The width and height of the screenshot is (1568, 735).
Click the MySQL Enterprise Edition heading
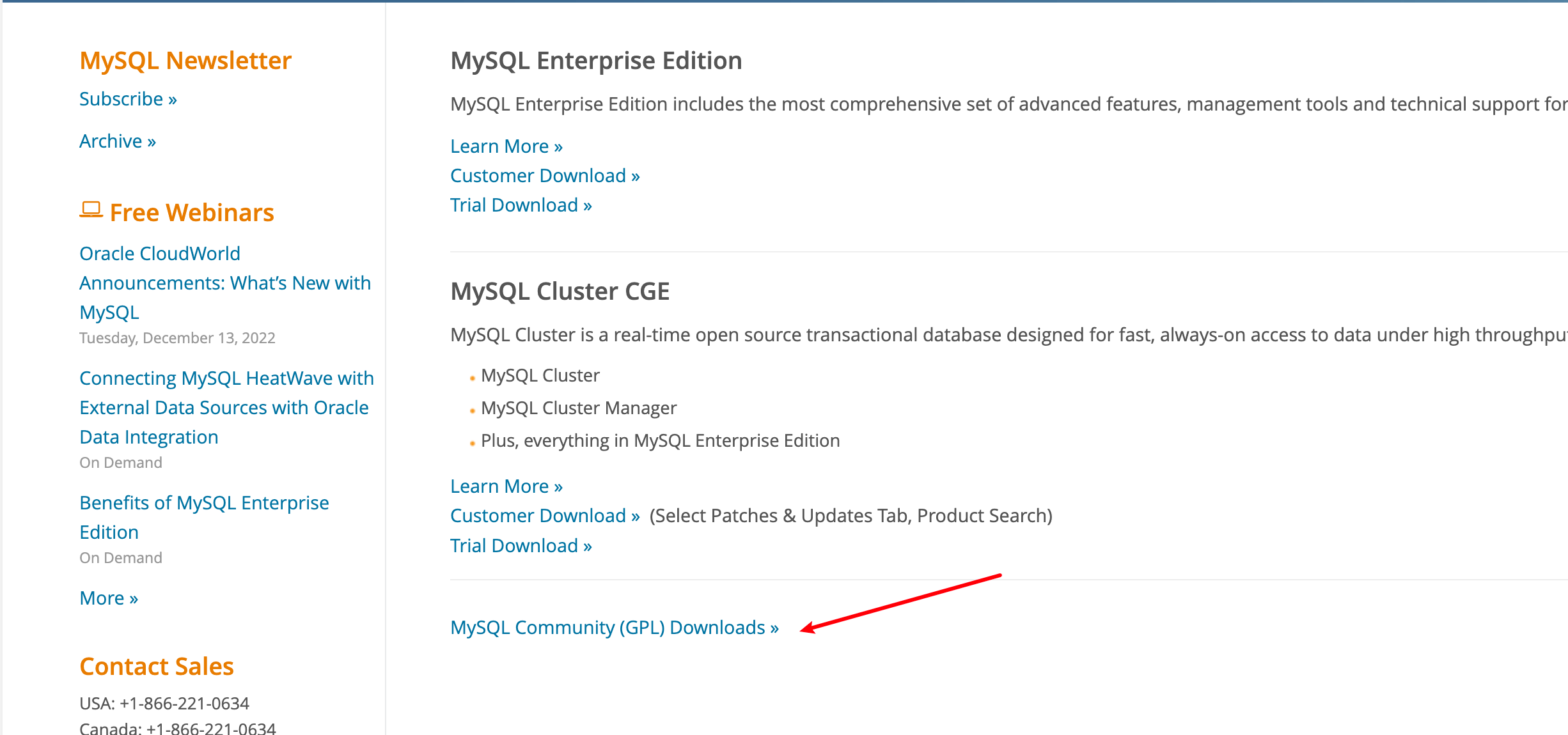(596, 61)
